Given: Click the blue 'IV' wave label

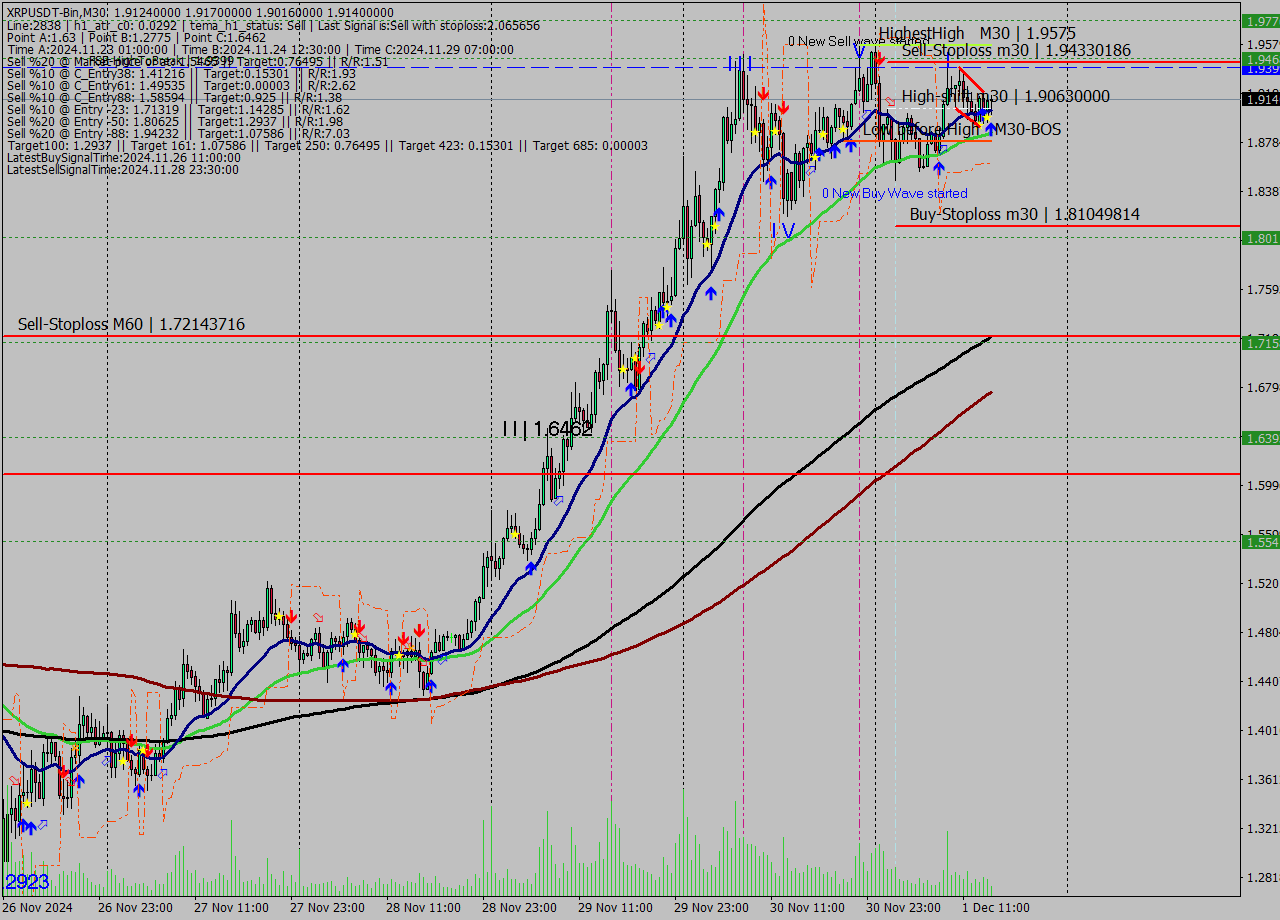Looking at the screenshot, I should 783,231.
